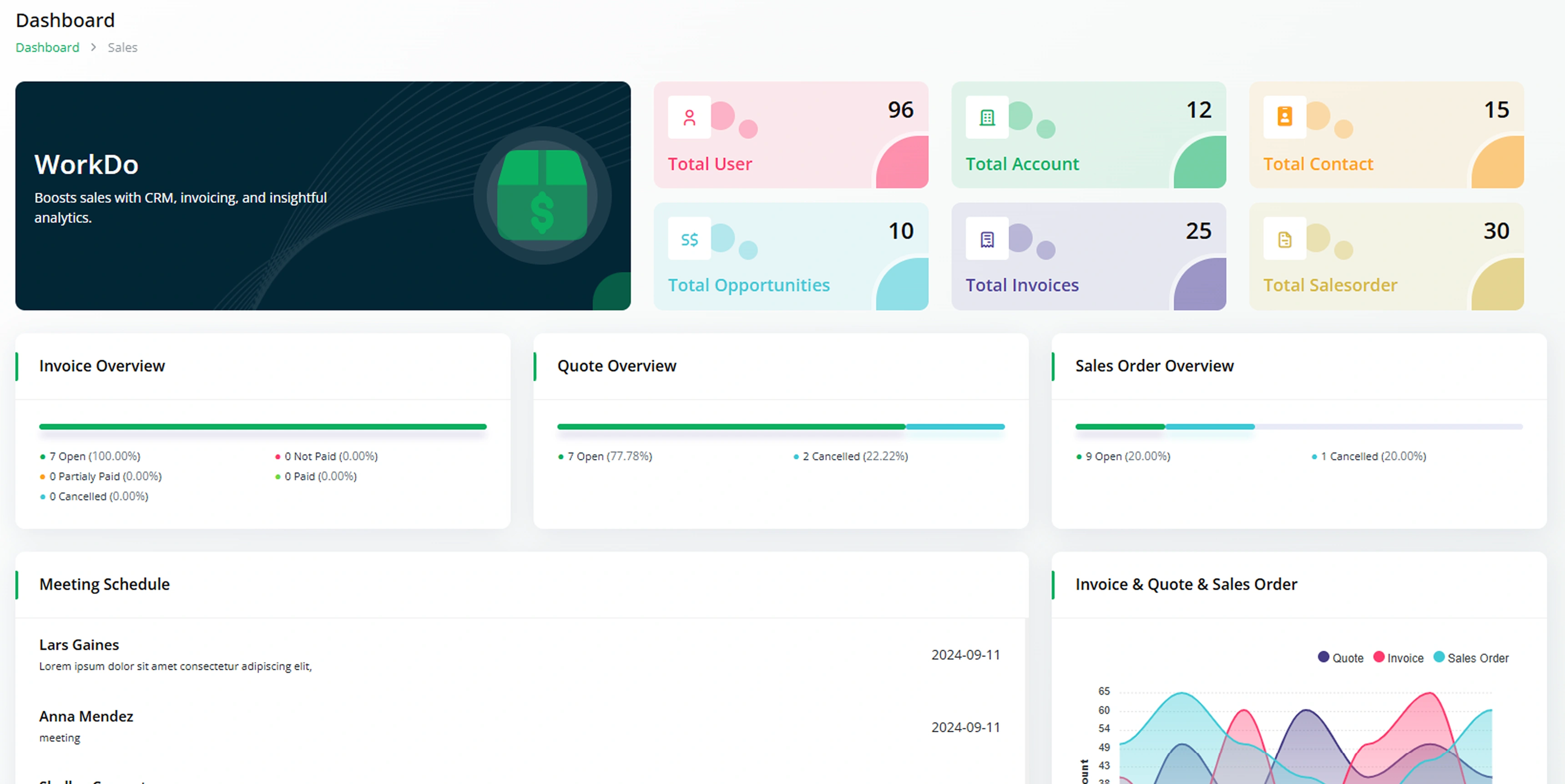
Task: Click the Total User person icon
Action: tap(689, 117)
